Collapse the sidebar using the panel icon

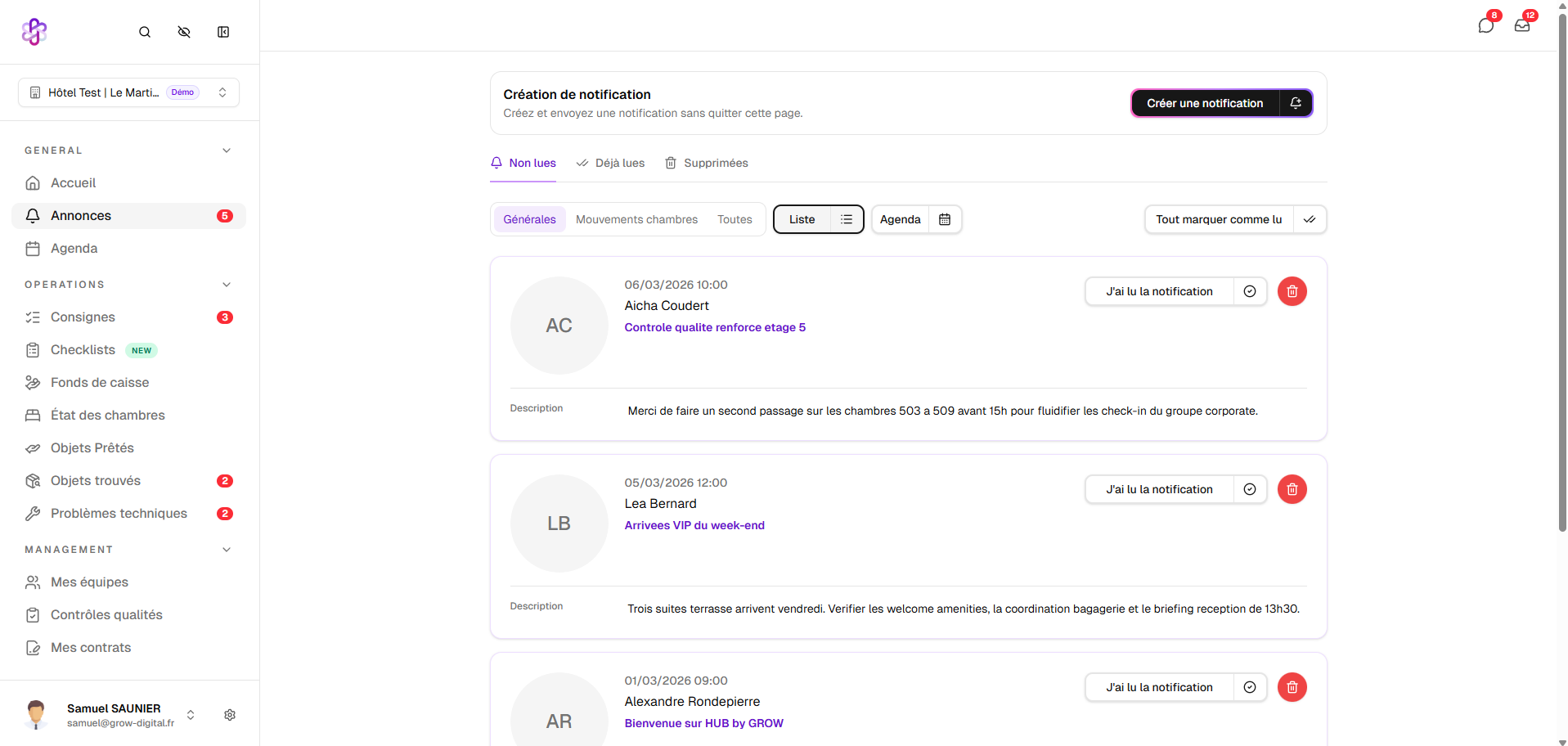223,32
